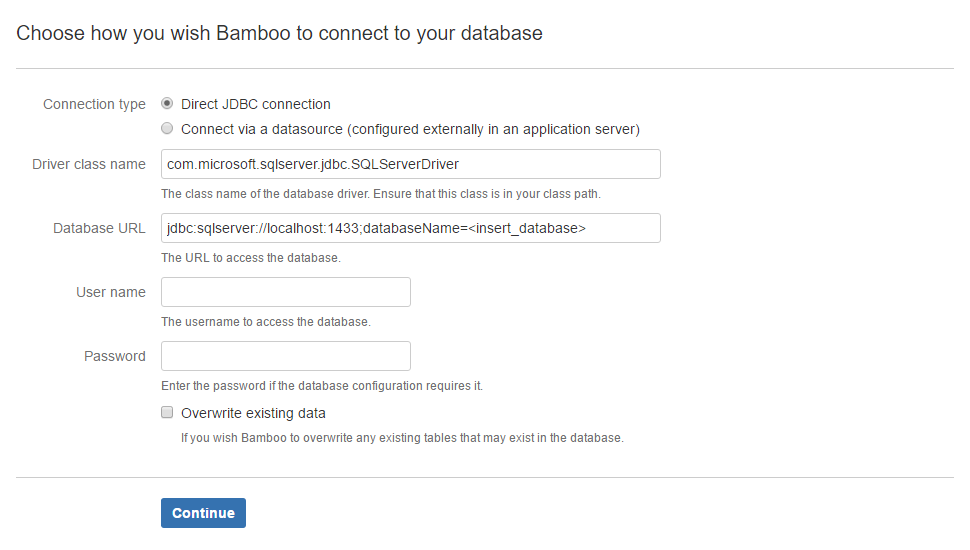The image size is (970, 550).
Task: Click the Continue button
Action: (x=204, y=513)
